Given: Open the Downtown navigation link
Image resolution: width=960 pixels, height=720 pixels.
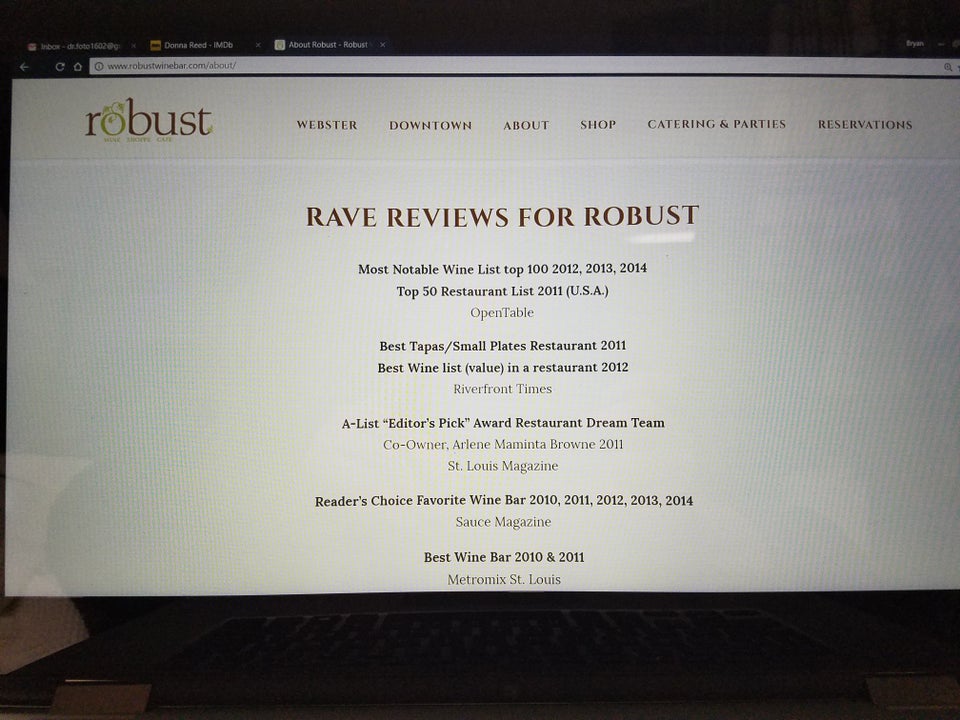Looking at the screenshot, I should [430, 125].
